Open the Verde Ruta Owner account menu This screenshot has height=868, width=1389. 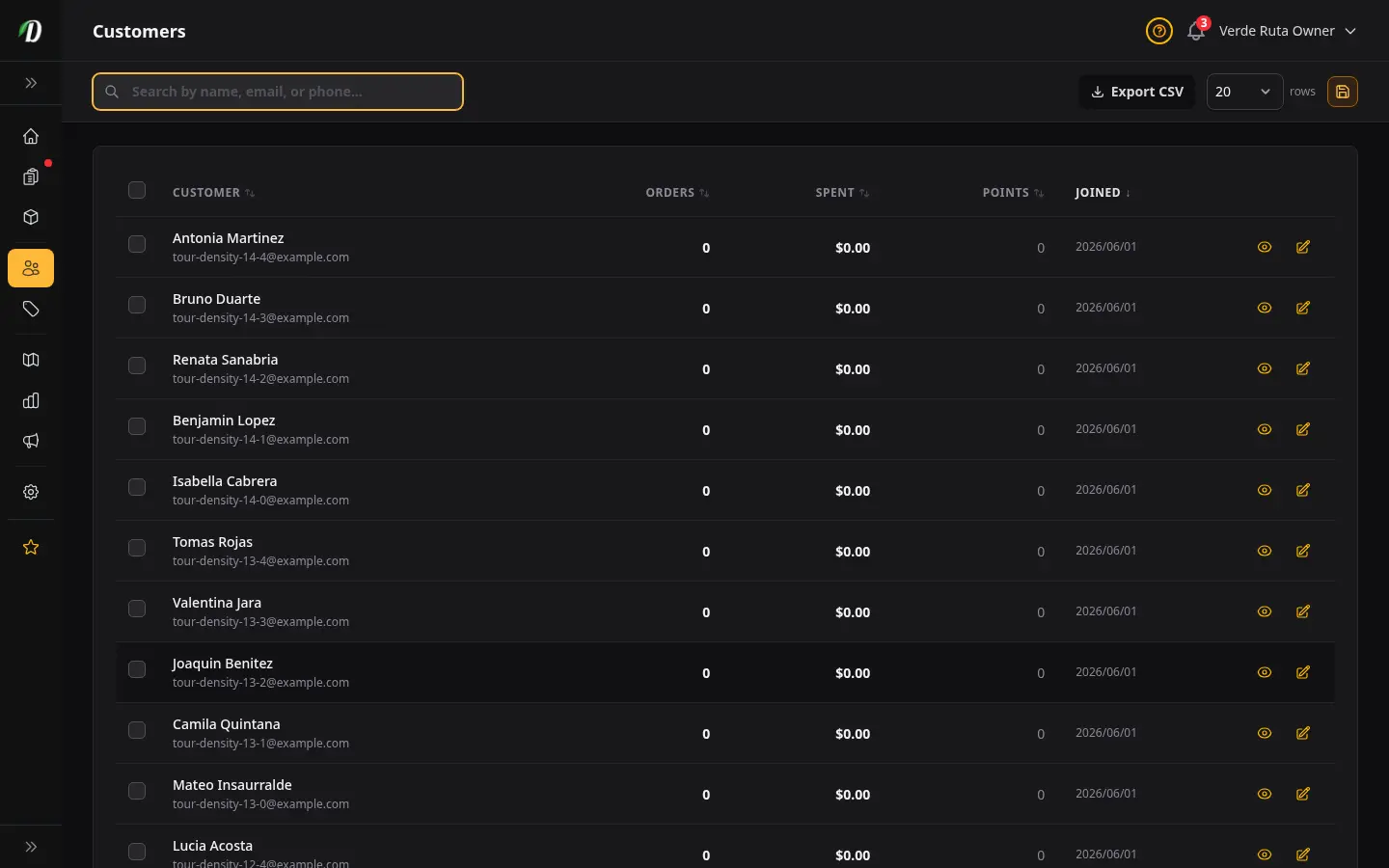(1288, 31)
